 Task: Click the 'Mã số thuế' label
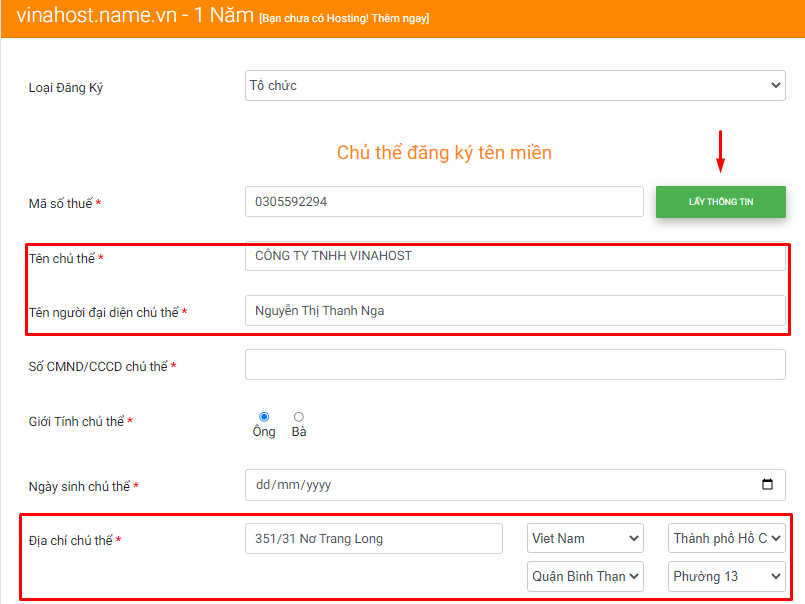tap(61, 203)
